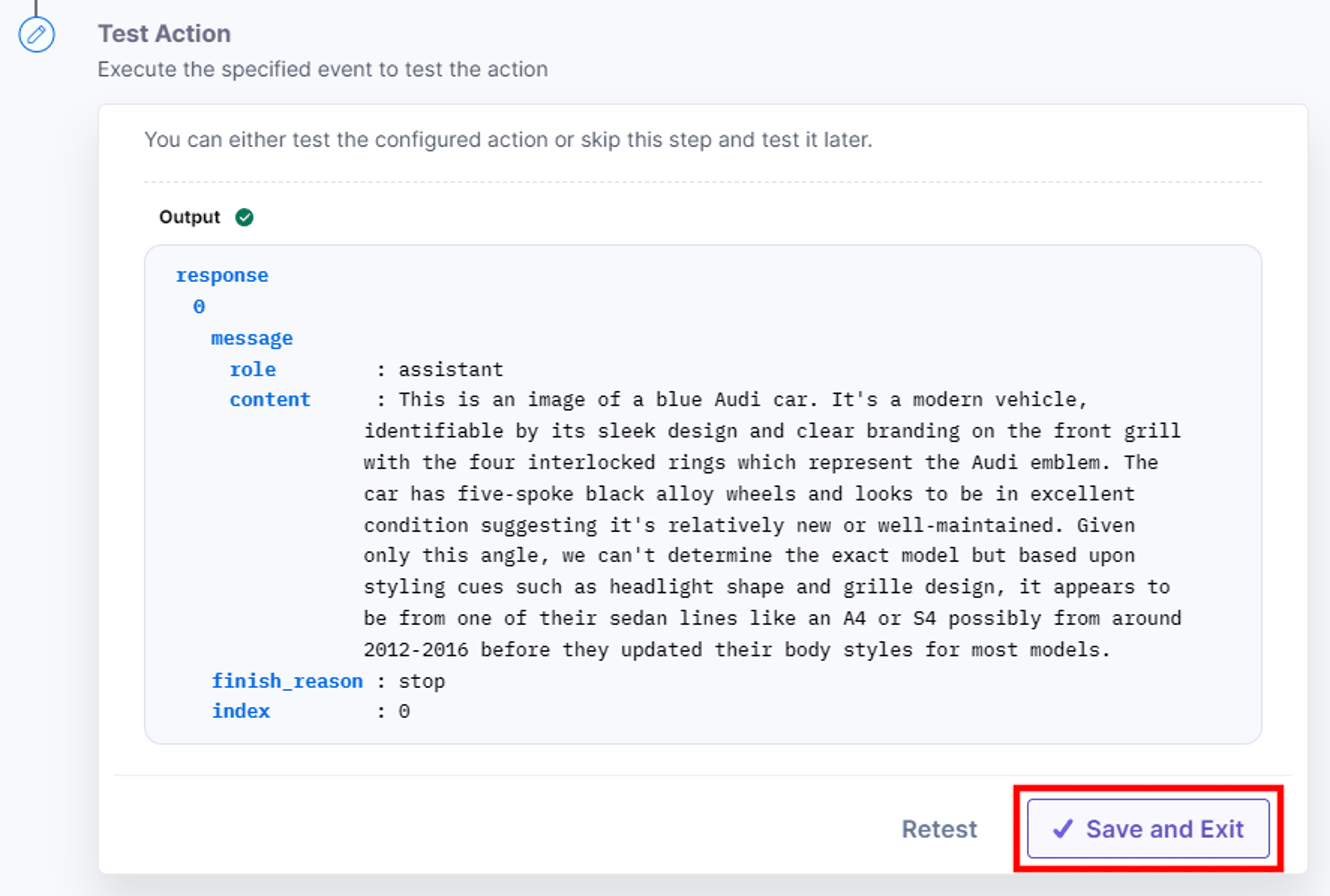Click the 'Execute the specified event' subtitle

click(323, 69)
